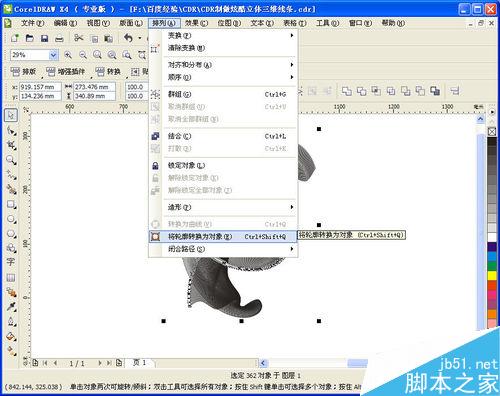The width and height of the screenshot is (500, 396).
Task: Click the y position field showing 134.236 mm
Action: (40, 96)
